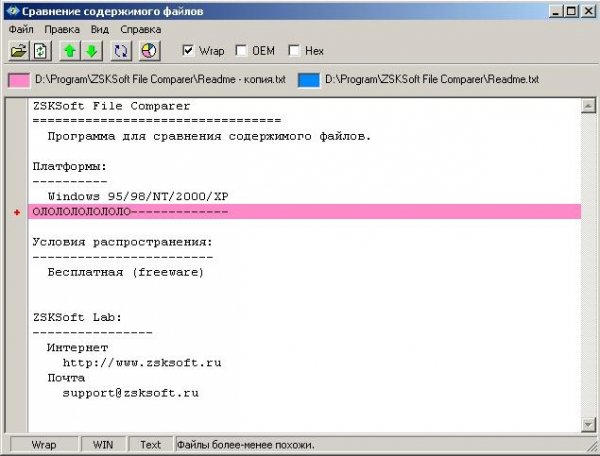Open the pie chart statistics icon
Viewport: 600px width, 456px height.
149,51
